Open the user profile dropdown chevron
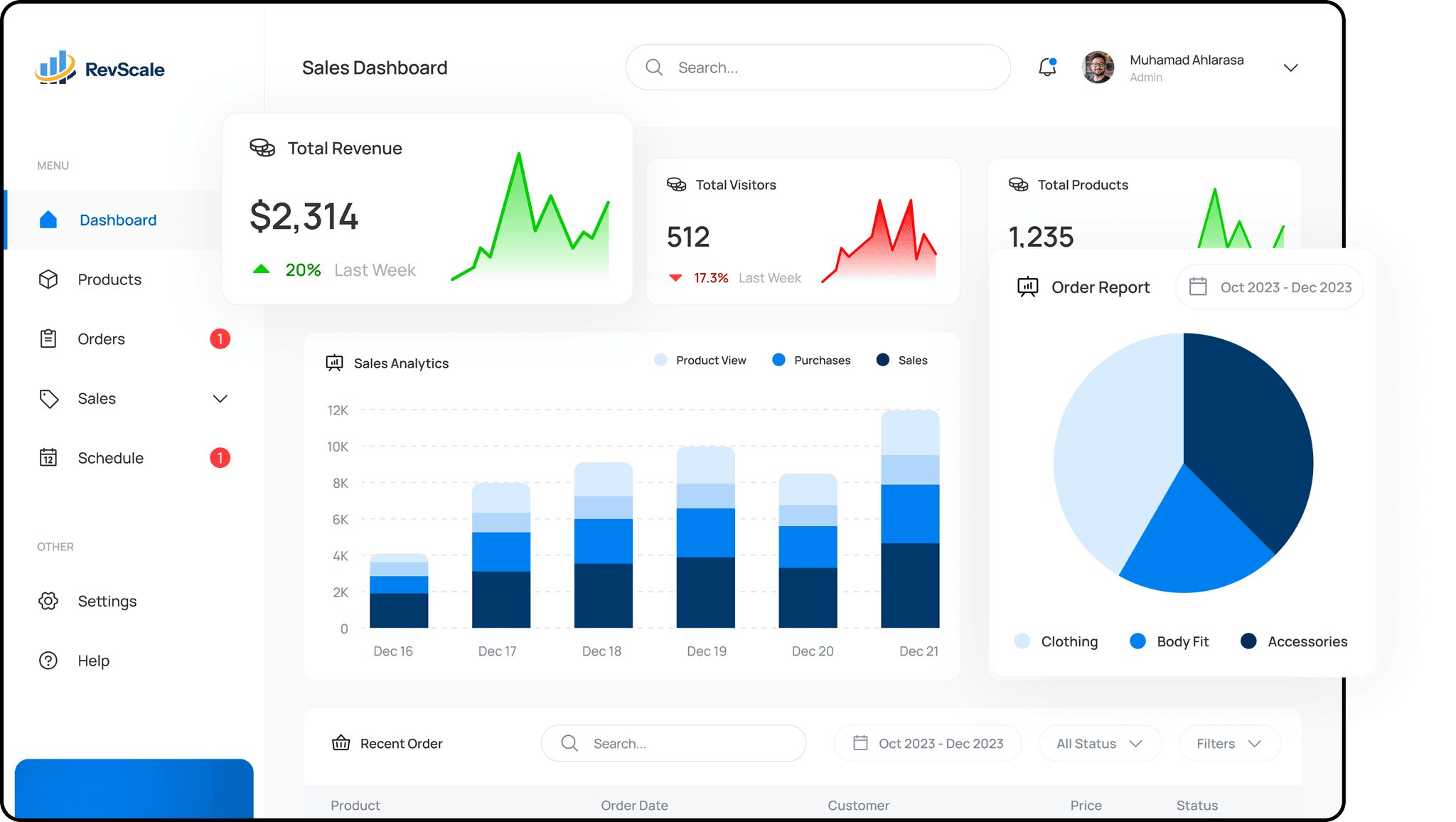The width and height of the screenshot is (1456, 822). tap(1290, 68)
